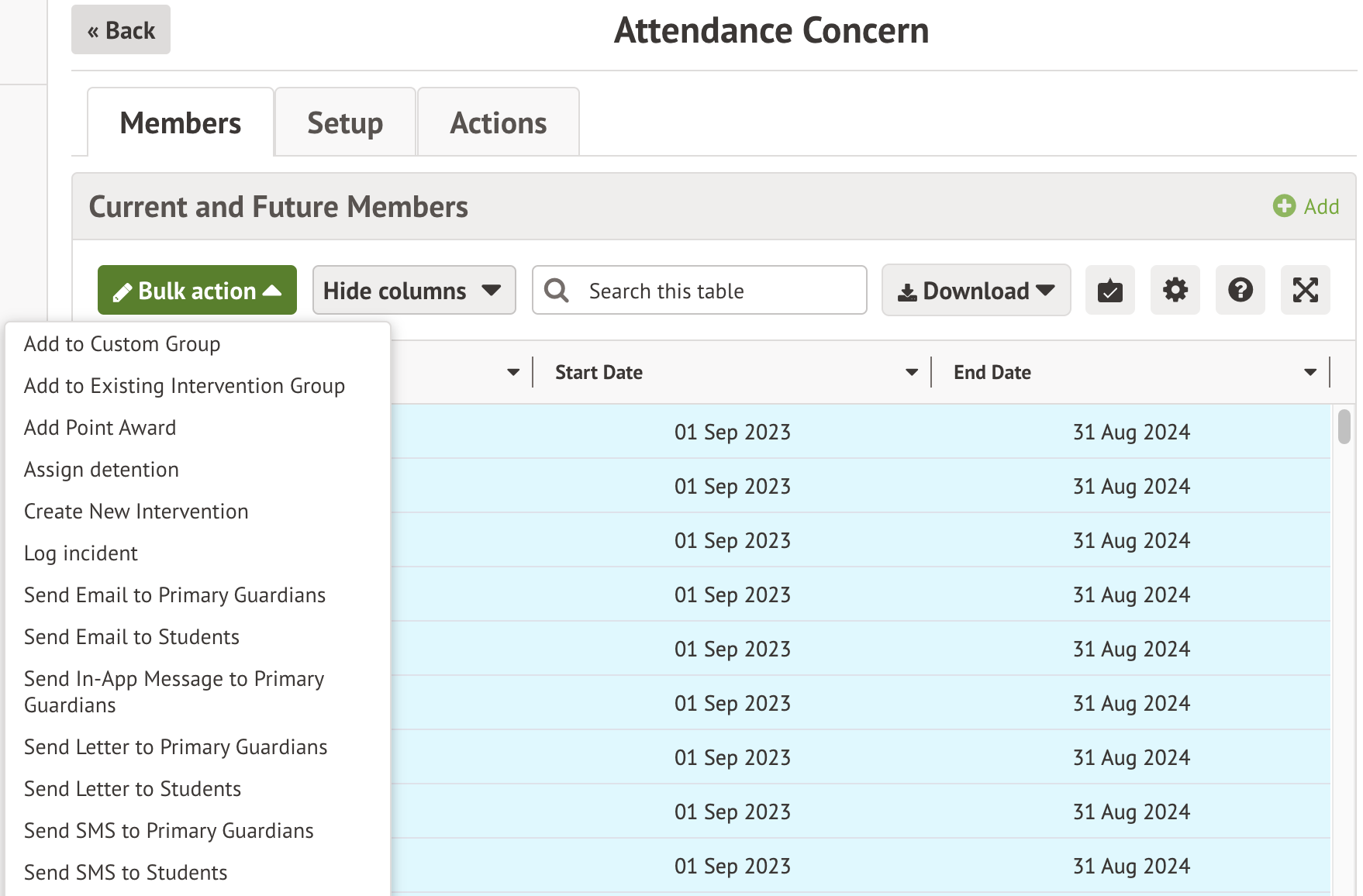Collapse the Bulk action menu

coord(197,291)
